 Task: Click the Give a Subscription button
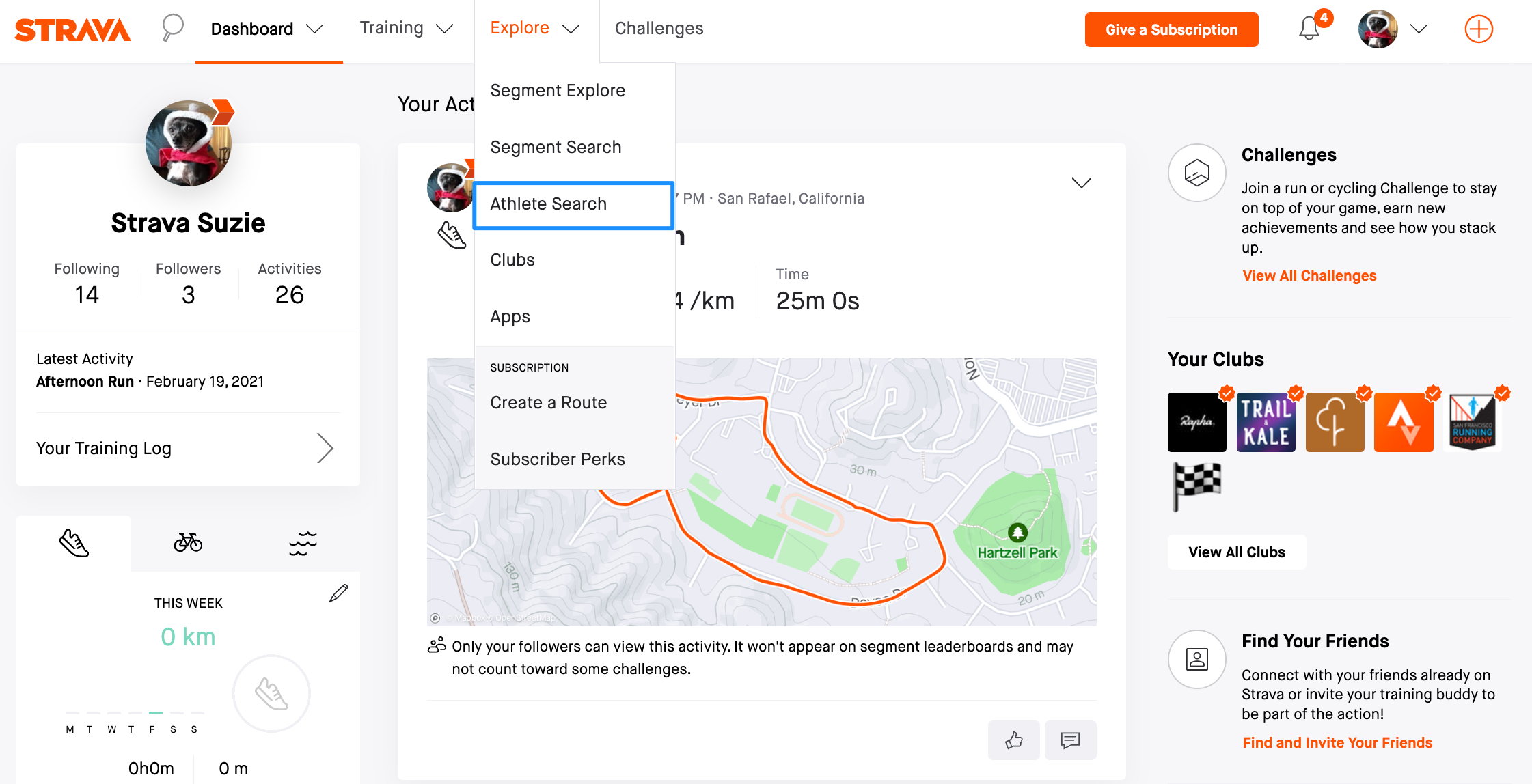(1171, 29)
